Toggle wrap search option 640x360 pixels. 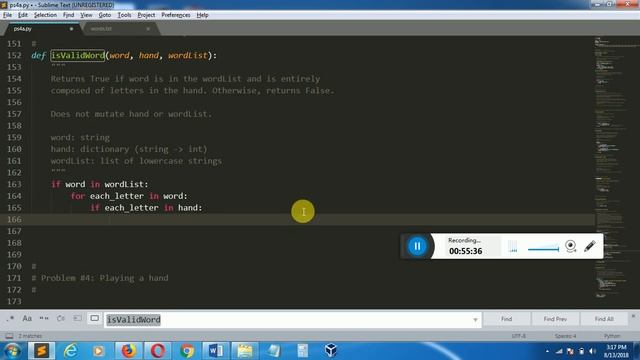60,319
